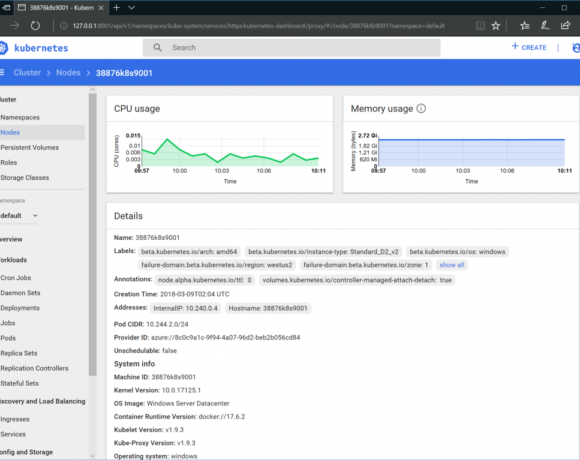
Task: Open Roles in sidebar
Action: [9, 163]
